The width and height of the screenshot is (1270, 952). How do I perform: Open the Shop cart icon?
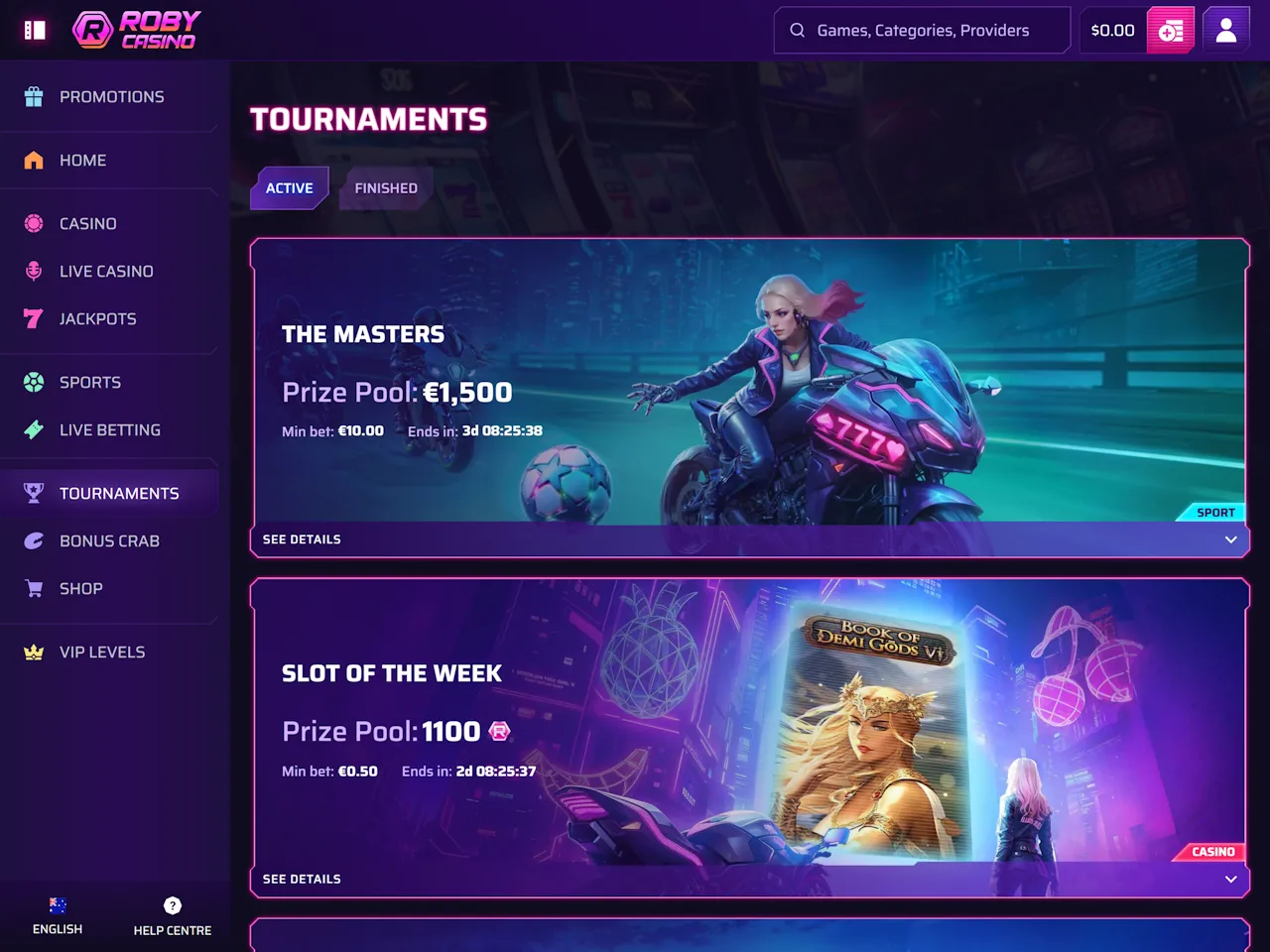(34, 588)
